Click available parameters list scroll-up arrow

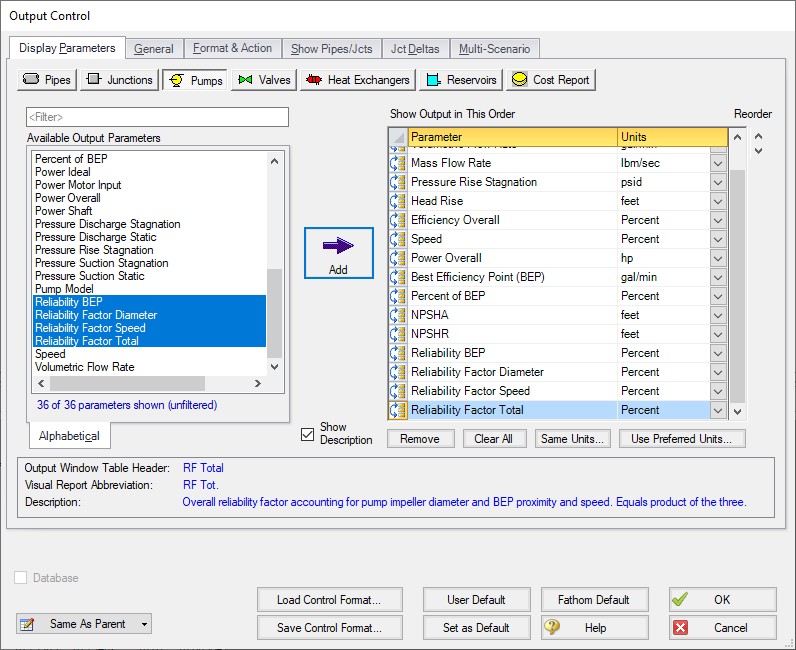(x=274, y=161)
